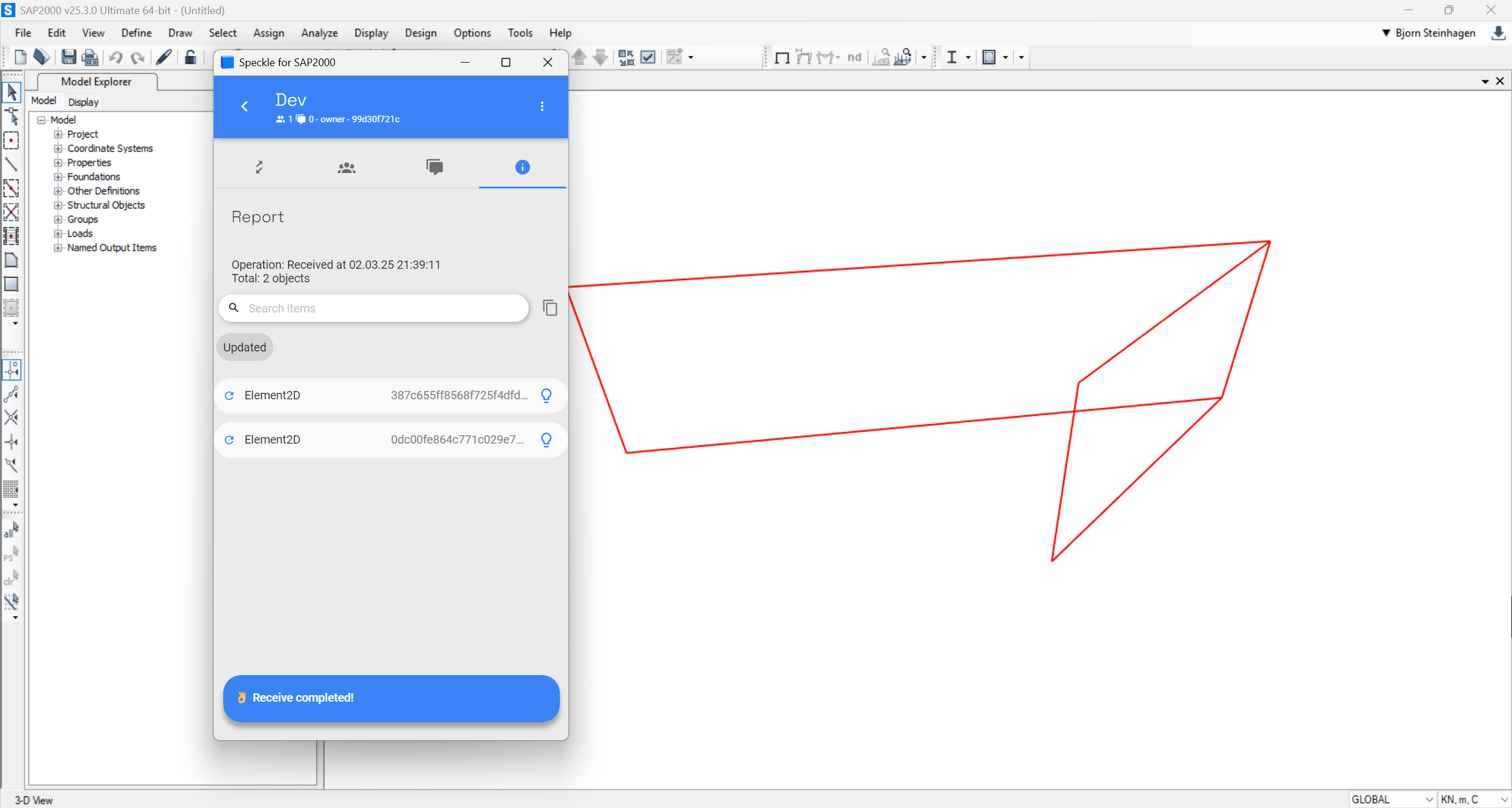
Task: Open the Design menu
Action: (x=421, y=33)
